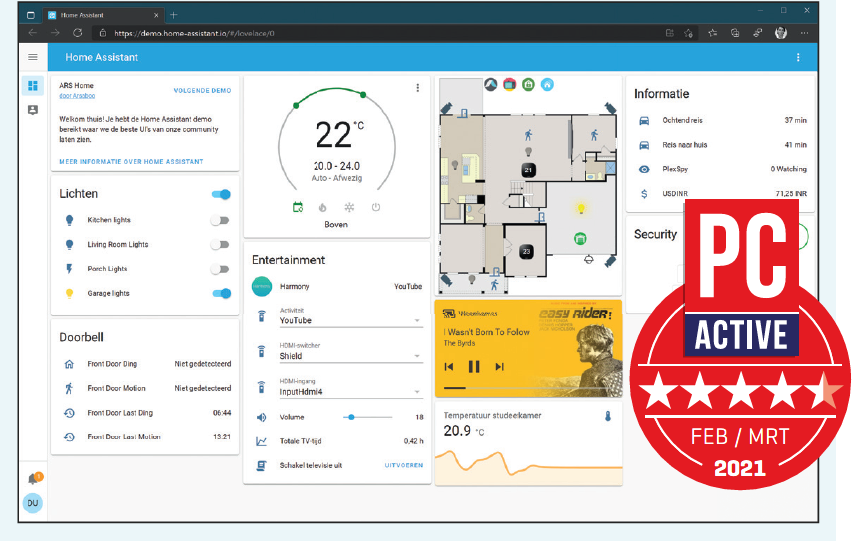
Task: Click the volume speaker icon
Action: point(261,417)
